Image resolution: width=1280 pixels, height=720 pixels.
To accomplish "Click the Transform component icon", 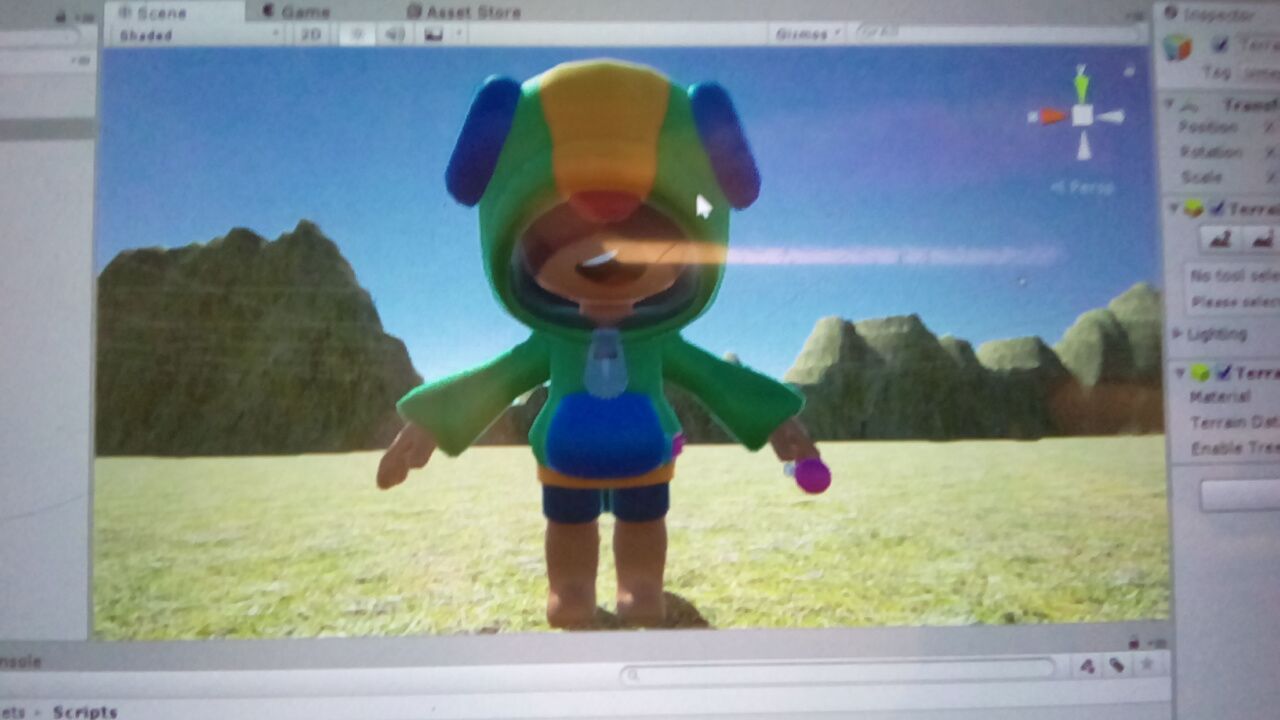I will (1190, 104).
